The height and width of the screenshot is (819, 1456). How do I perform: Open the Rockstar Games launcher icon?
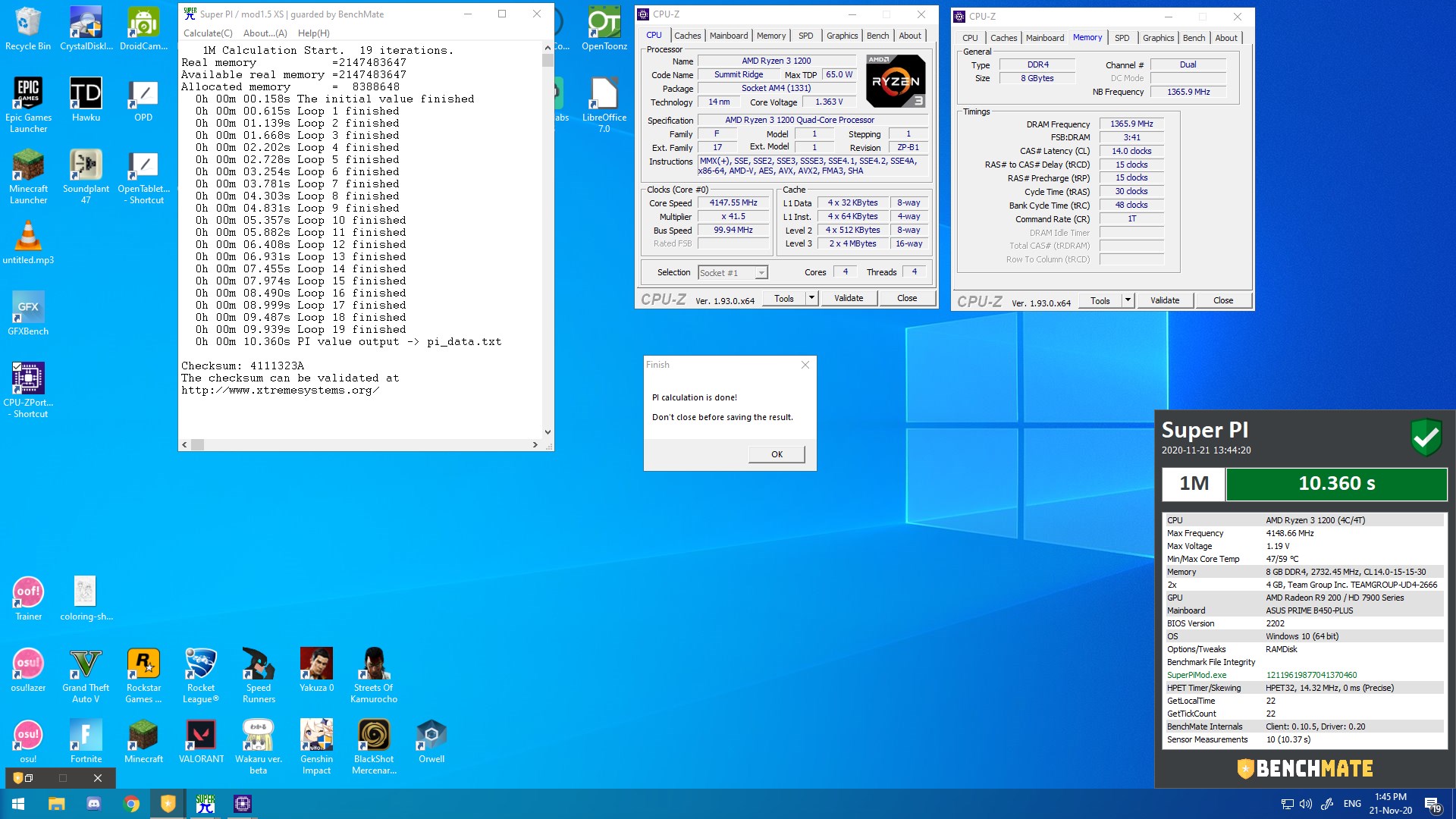tap(143, 675)
